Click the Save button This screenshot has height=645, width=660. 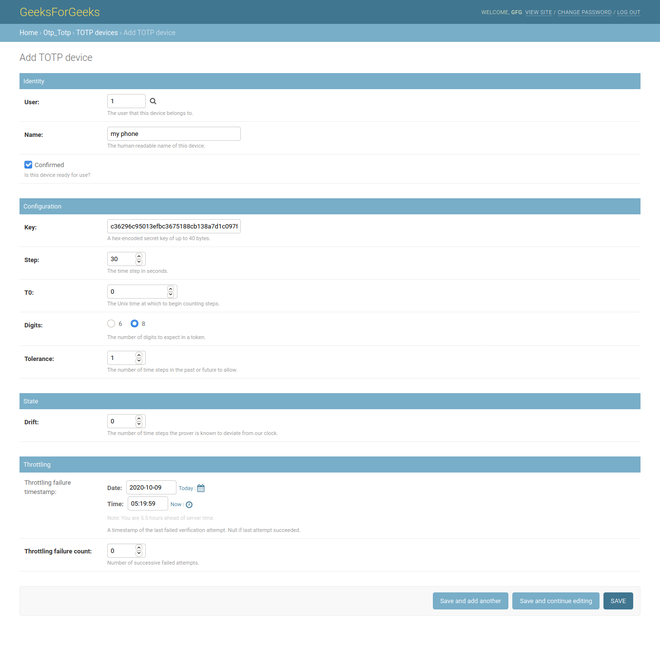point(618,601)
